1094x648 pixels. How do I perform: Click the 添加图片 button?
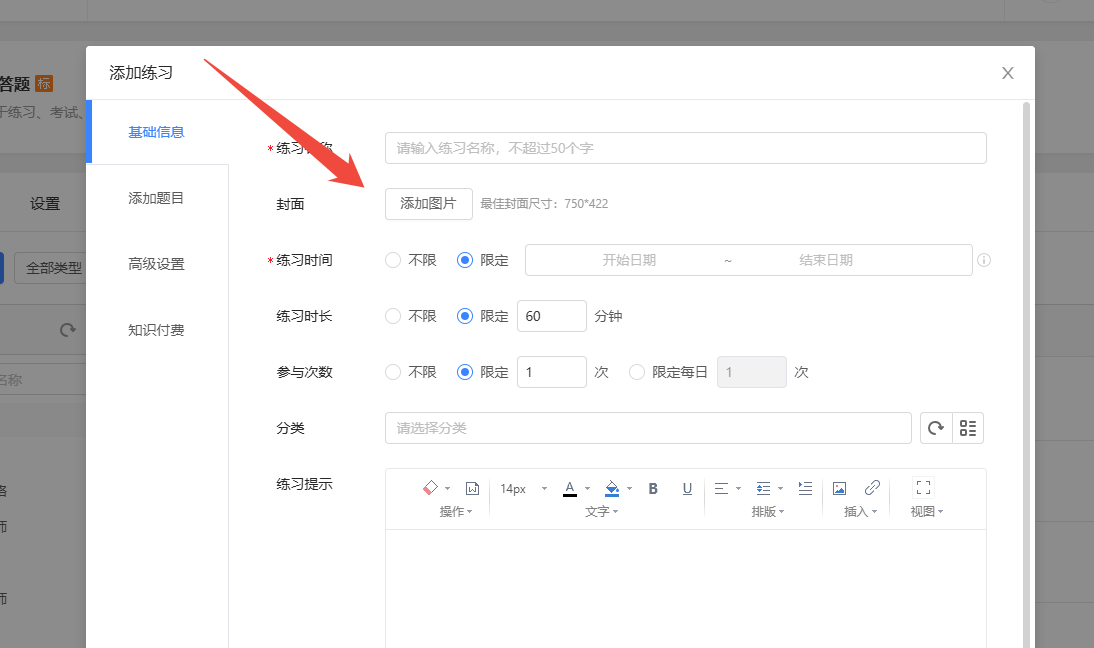point(428,203)
